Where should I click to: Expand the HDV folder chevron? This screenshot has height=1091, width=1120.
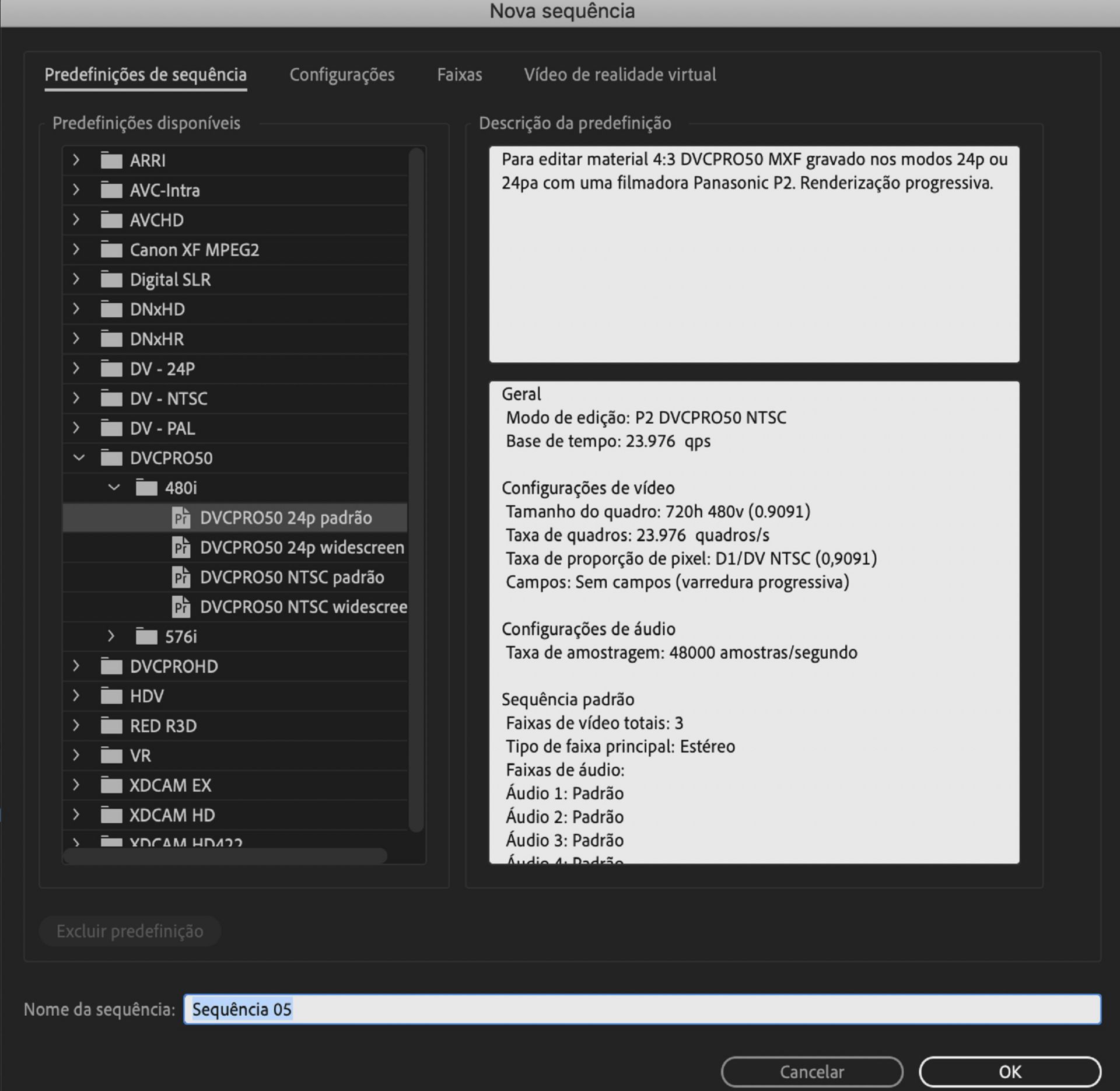point(76,696)
